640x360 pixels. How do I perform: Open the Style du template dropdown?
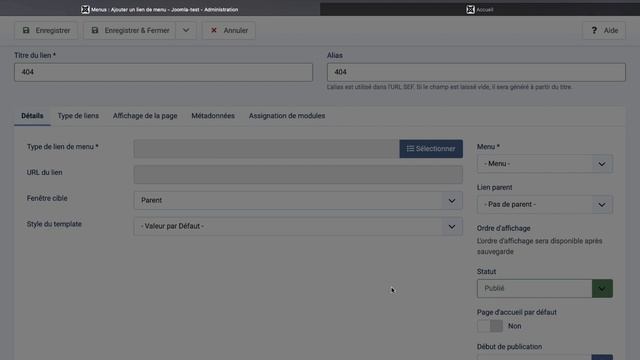pyautogui.click(x=298, y=226)
